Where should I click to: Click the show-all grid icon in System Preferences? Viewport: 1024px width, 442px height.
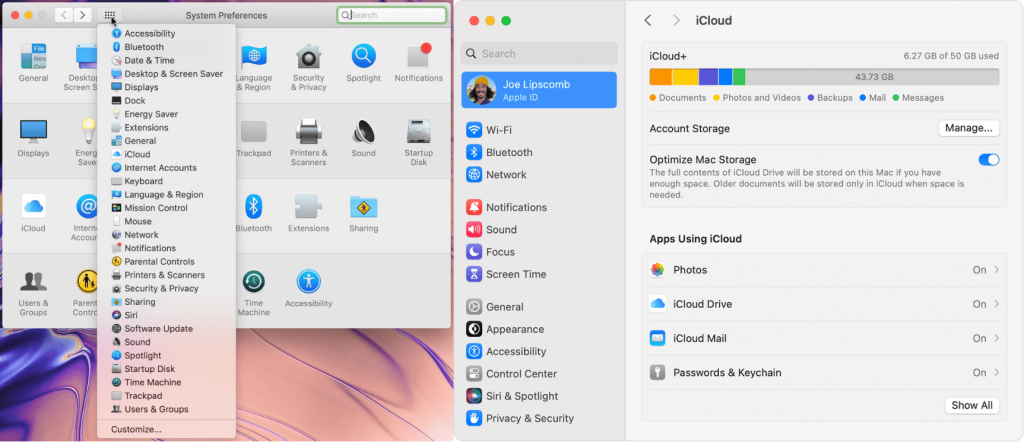pyautogui.click(x=110, y=15)
